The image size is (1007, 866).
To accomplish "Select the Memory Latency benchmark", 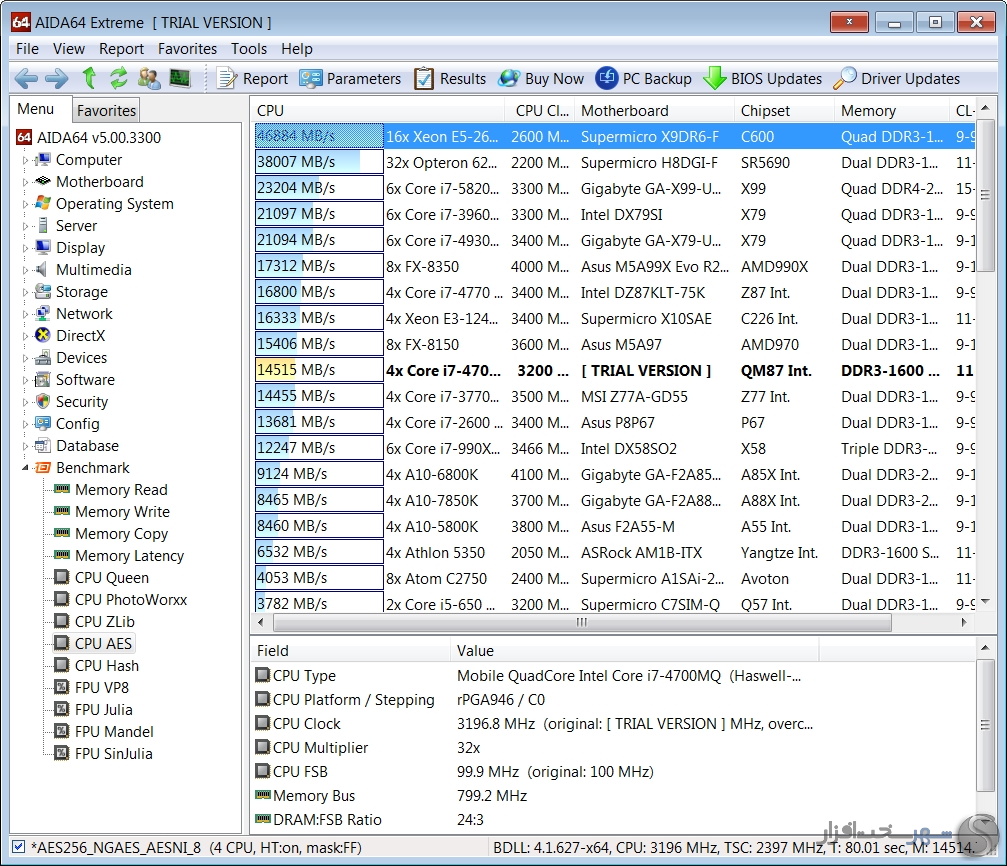I will 129,556.
